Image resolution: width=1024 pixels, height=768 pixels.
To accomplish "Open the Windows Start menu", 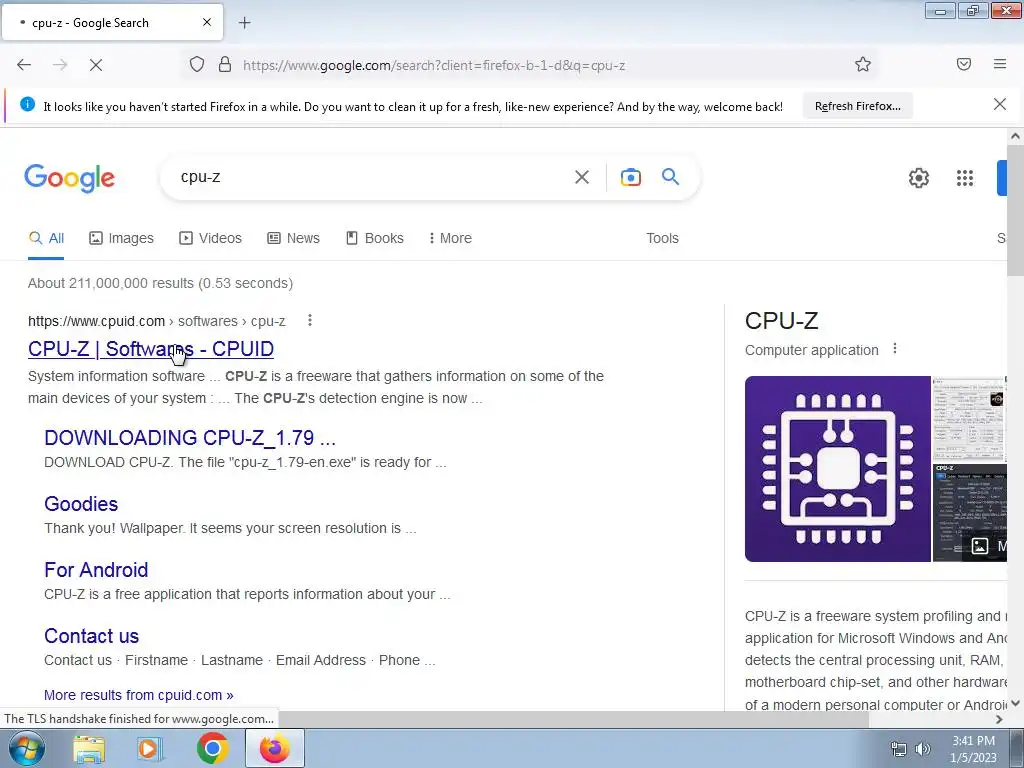I will [25, 748].
